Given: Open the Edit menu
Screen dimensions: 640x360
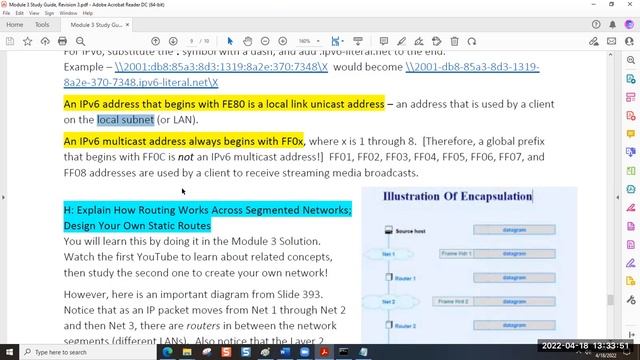Looking at the screenshot, I should click(19, 13).
